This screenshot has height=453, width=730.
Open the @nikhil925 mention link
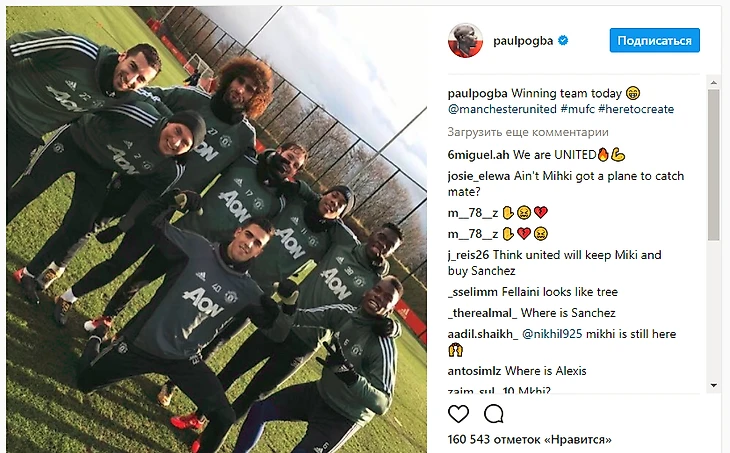(552, 334)
